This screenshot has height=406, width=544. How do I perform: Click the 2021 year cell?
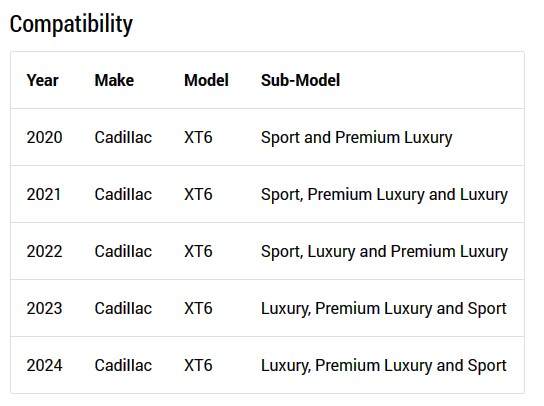(x=44, y=194)
